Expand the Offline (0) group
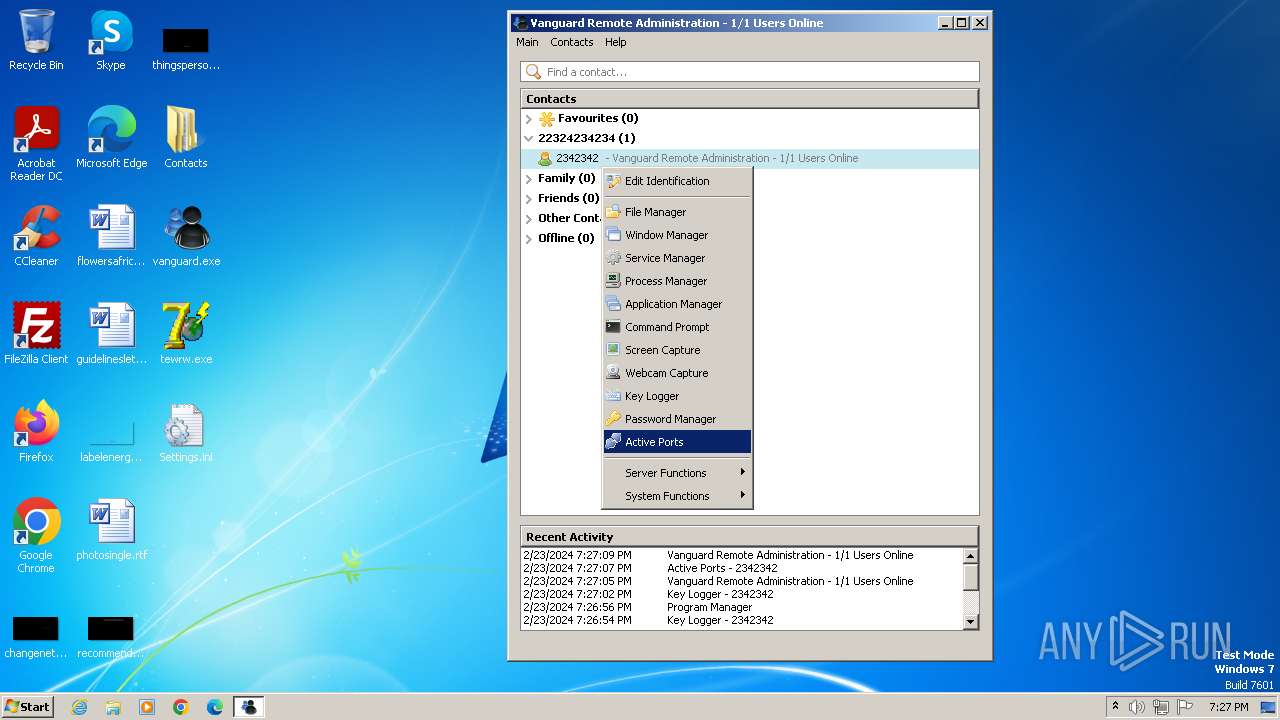The image size is (1280, 720). (529, 238)
